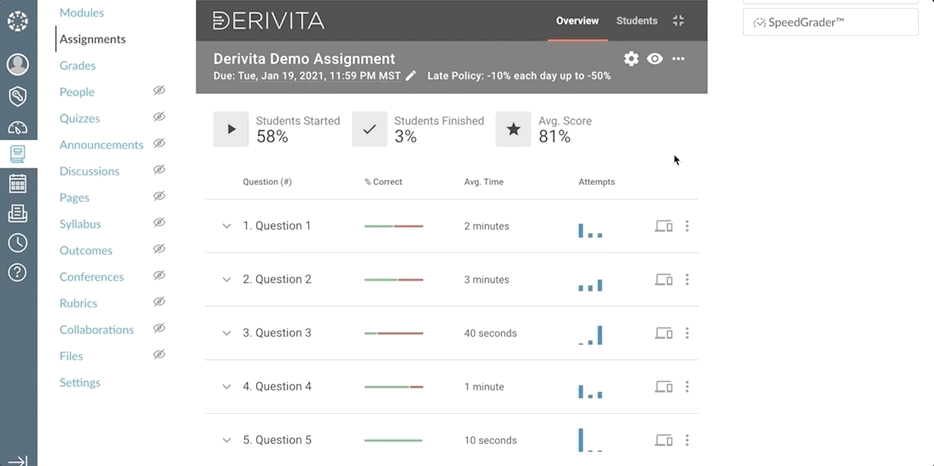Viewport: 934px width, 466px height.
Task: Open the assignment header three-dots menu
Action: click(x=679, y=59)
